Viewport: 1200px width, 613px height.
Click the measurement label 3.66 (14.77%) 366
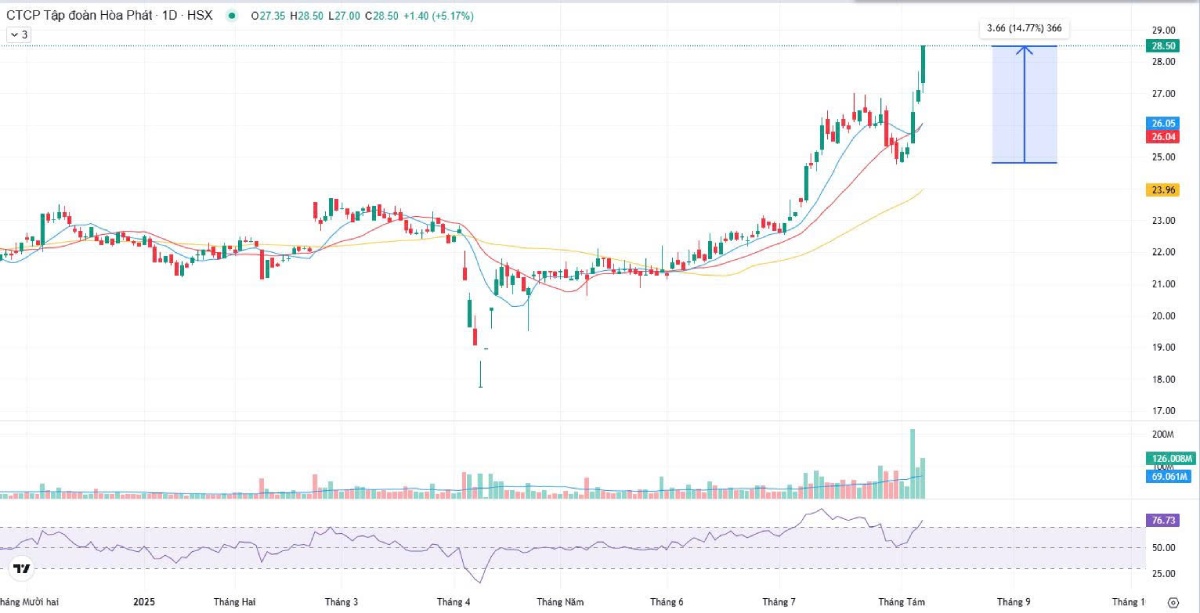tap(1023, 28)
